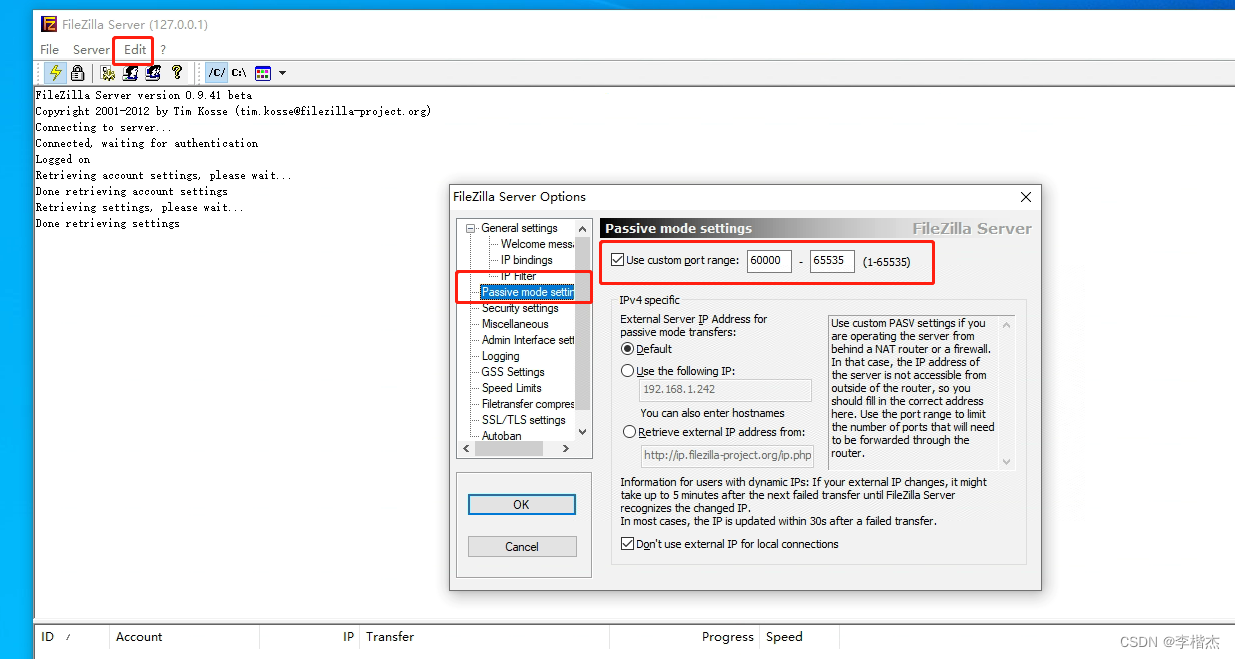Open the Server menu
This screenshot has width=1235, height=659.
click(91, 49)
